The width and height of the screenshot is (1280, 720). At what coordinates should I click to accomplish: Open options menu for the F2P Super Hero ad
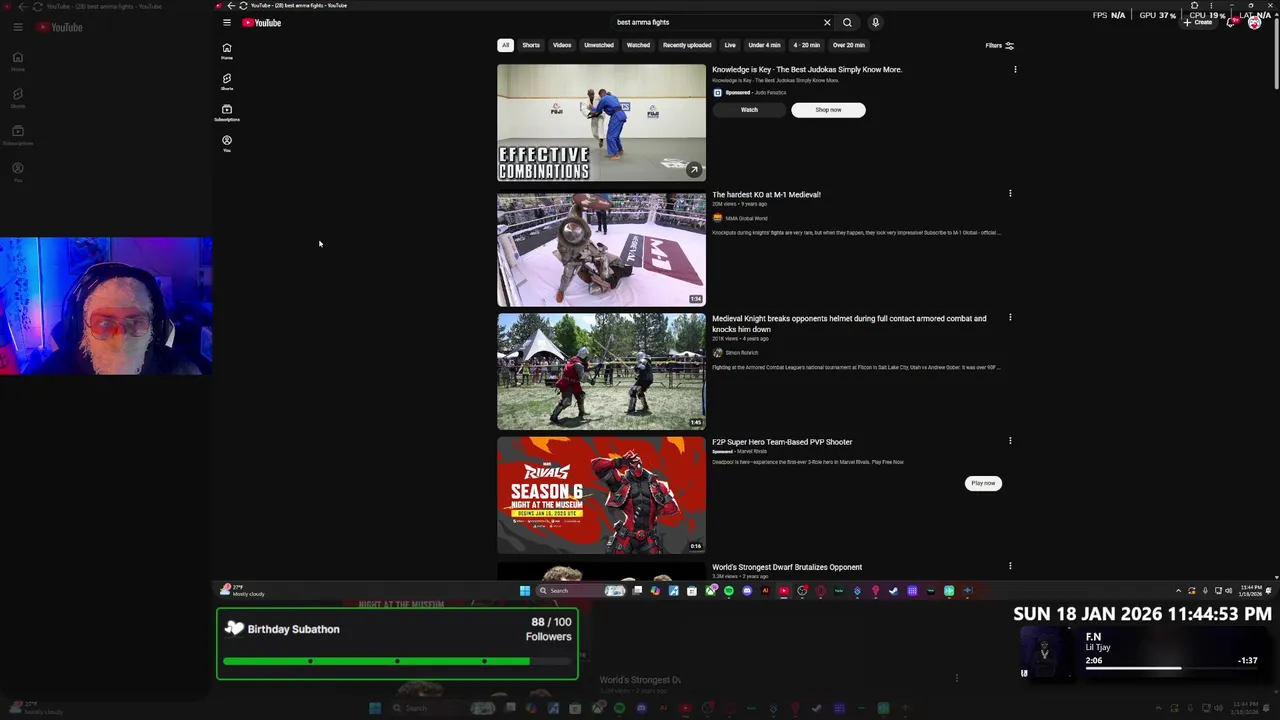tap(1010, 441)
